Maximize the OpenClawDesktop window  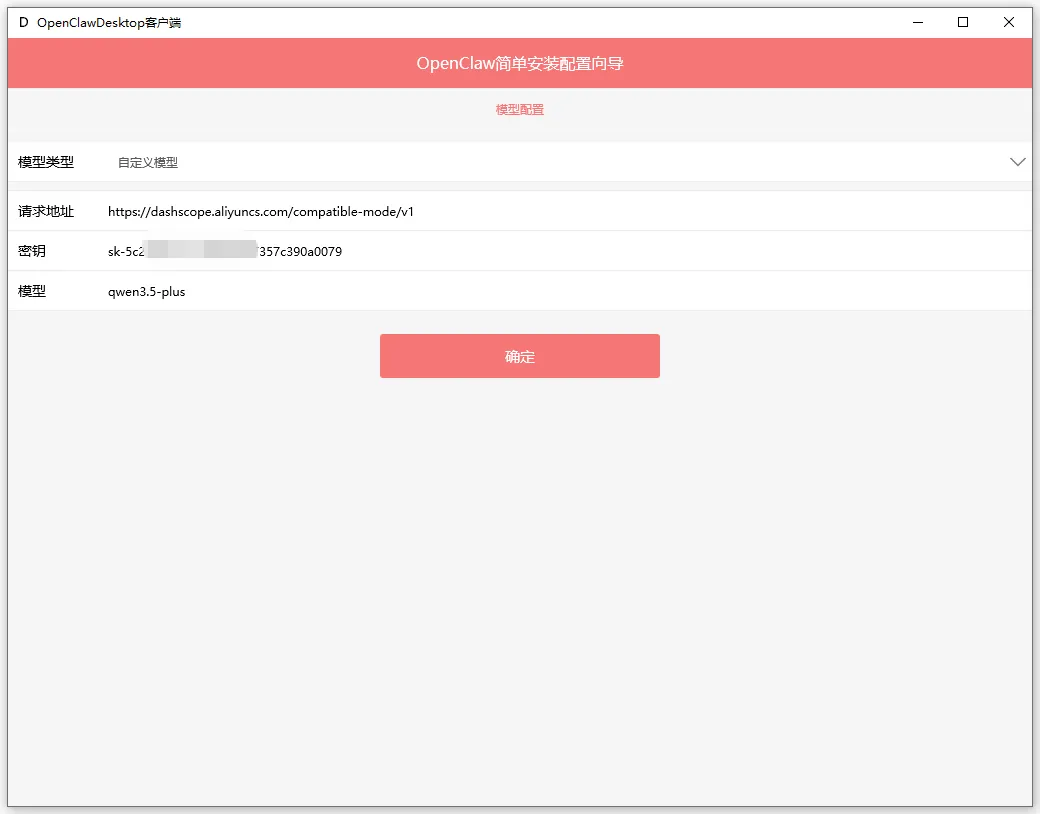coord(963,23)
